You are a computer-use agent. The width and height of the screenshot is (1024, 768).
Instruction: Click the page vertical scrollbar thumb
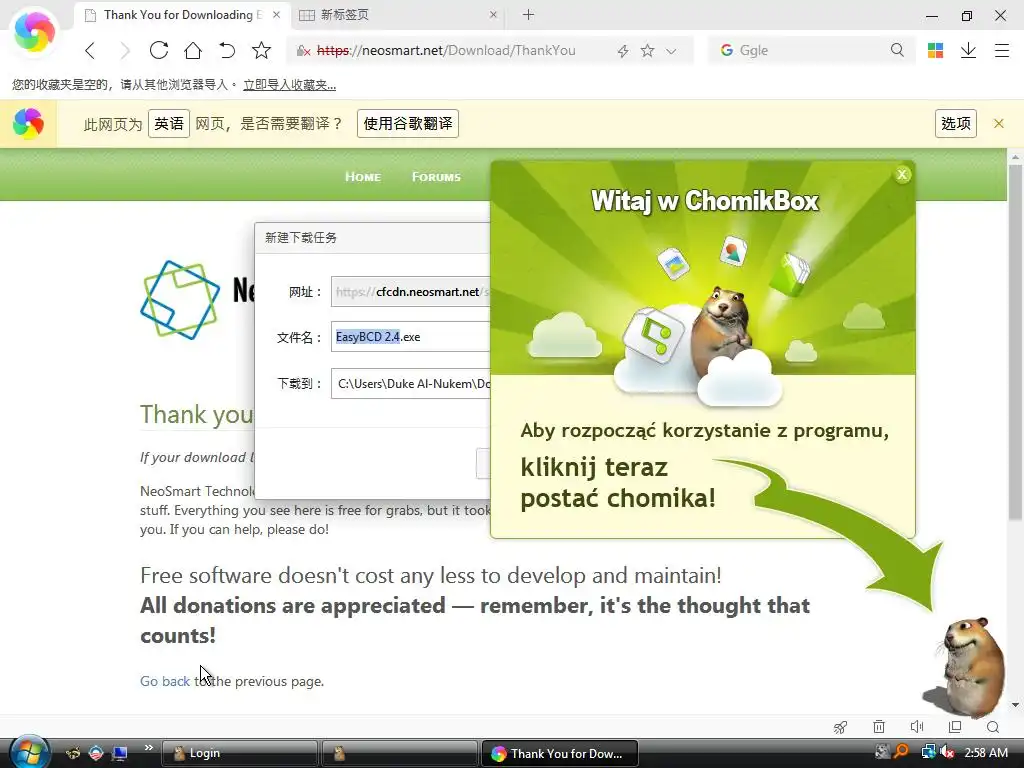click(x=1016, y=341)
